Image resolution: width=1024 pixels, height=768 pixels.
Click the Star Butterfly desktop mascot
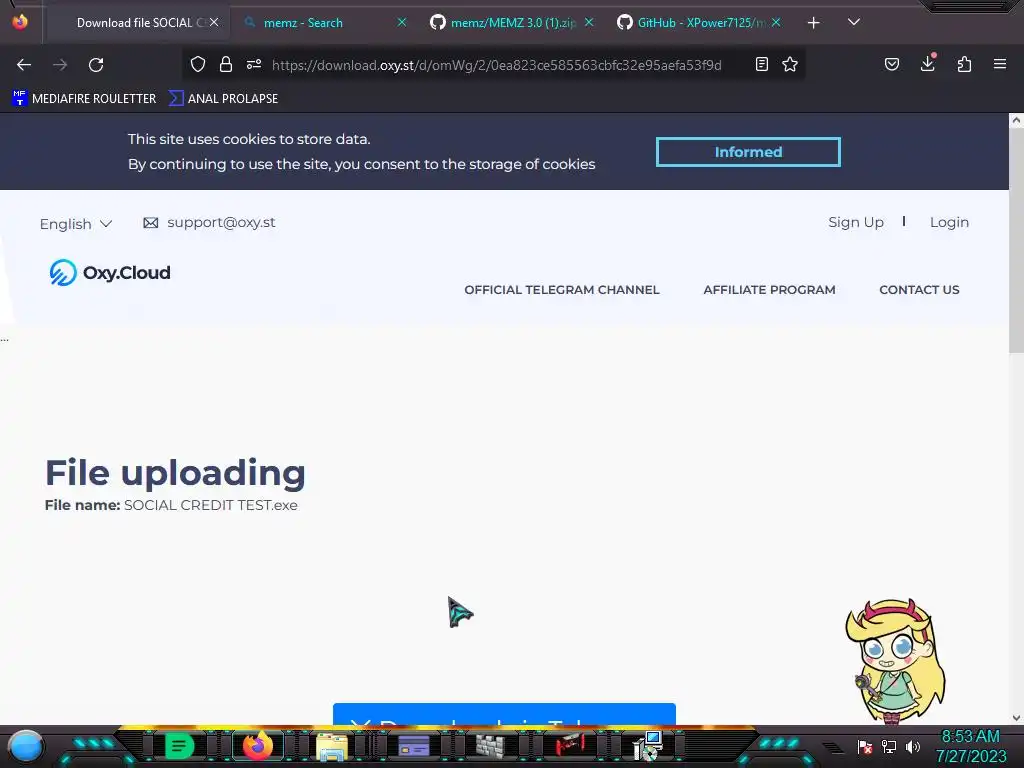[x=896, y=661]
